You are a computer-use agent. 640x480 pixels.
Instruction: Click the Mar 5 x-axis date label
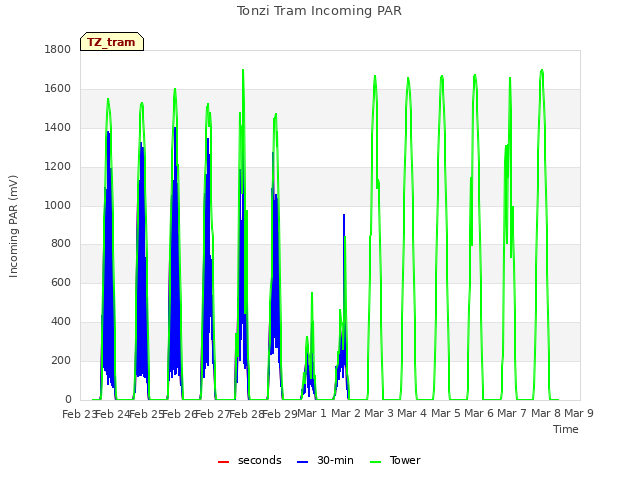(x=445, y=413)
